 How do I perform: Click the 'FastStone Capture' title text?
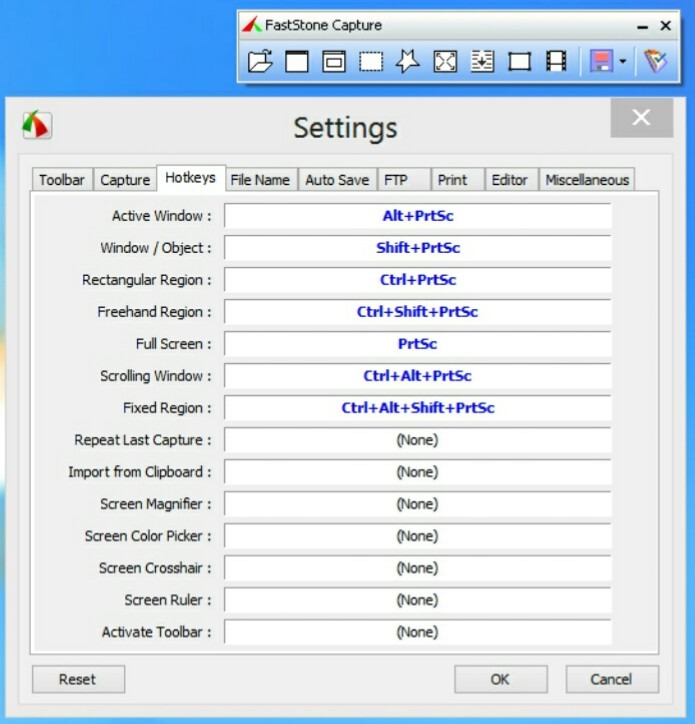pos(323,25)
